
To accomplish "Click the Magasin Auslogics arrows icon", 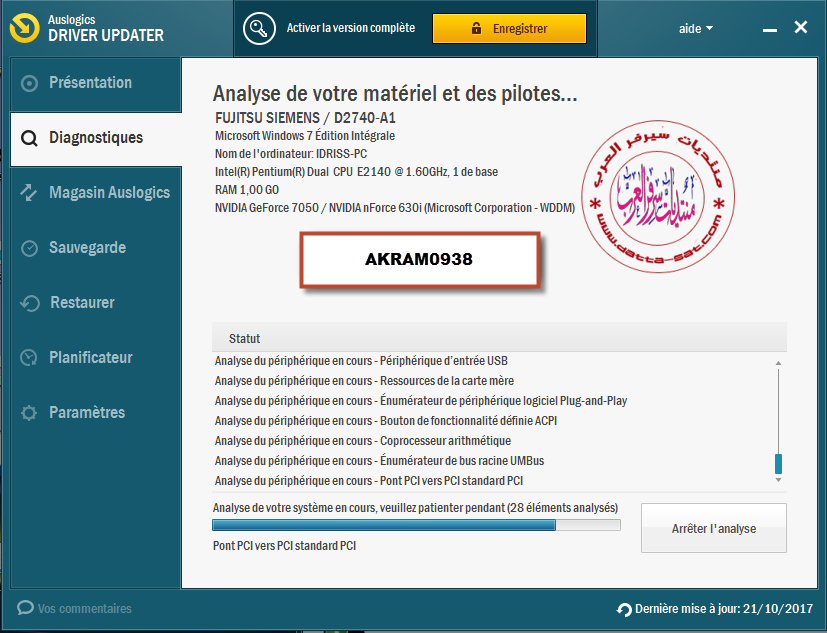I will 28,193.
